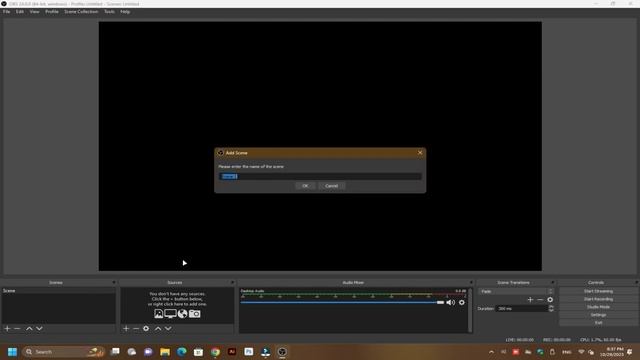The height and width of the screenshot is (360, 640).
Task: Click Exit in Controls panel
Action: click(598, 322)
